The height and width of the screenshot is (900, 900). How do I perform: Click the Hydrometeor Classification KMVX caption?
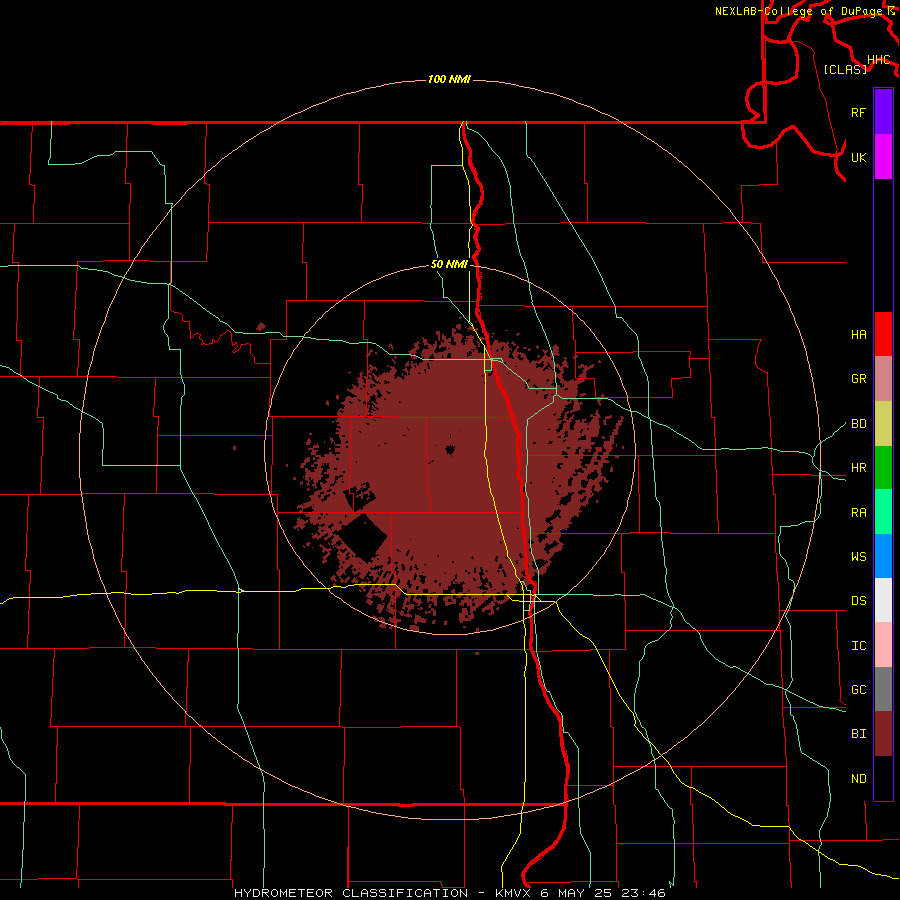[x=449, y=893]
